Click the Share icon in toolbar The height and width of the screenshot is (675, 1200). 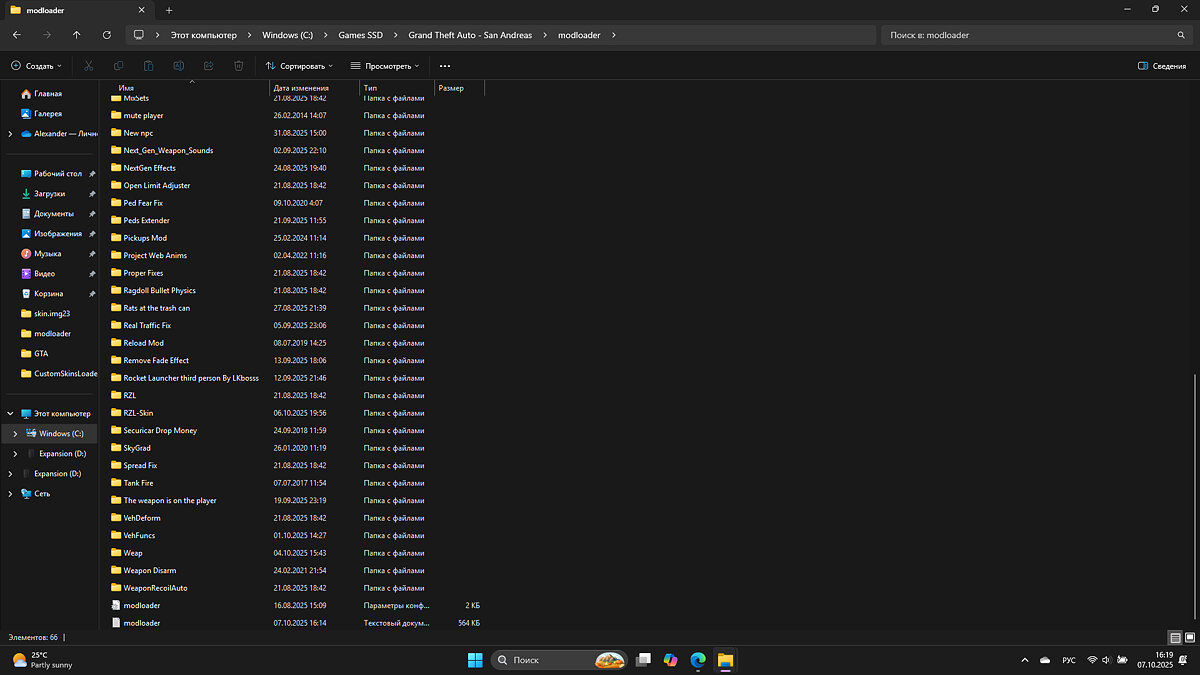coord(209,66)
